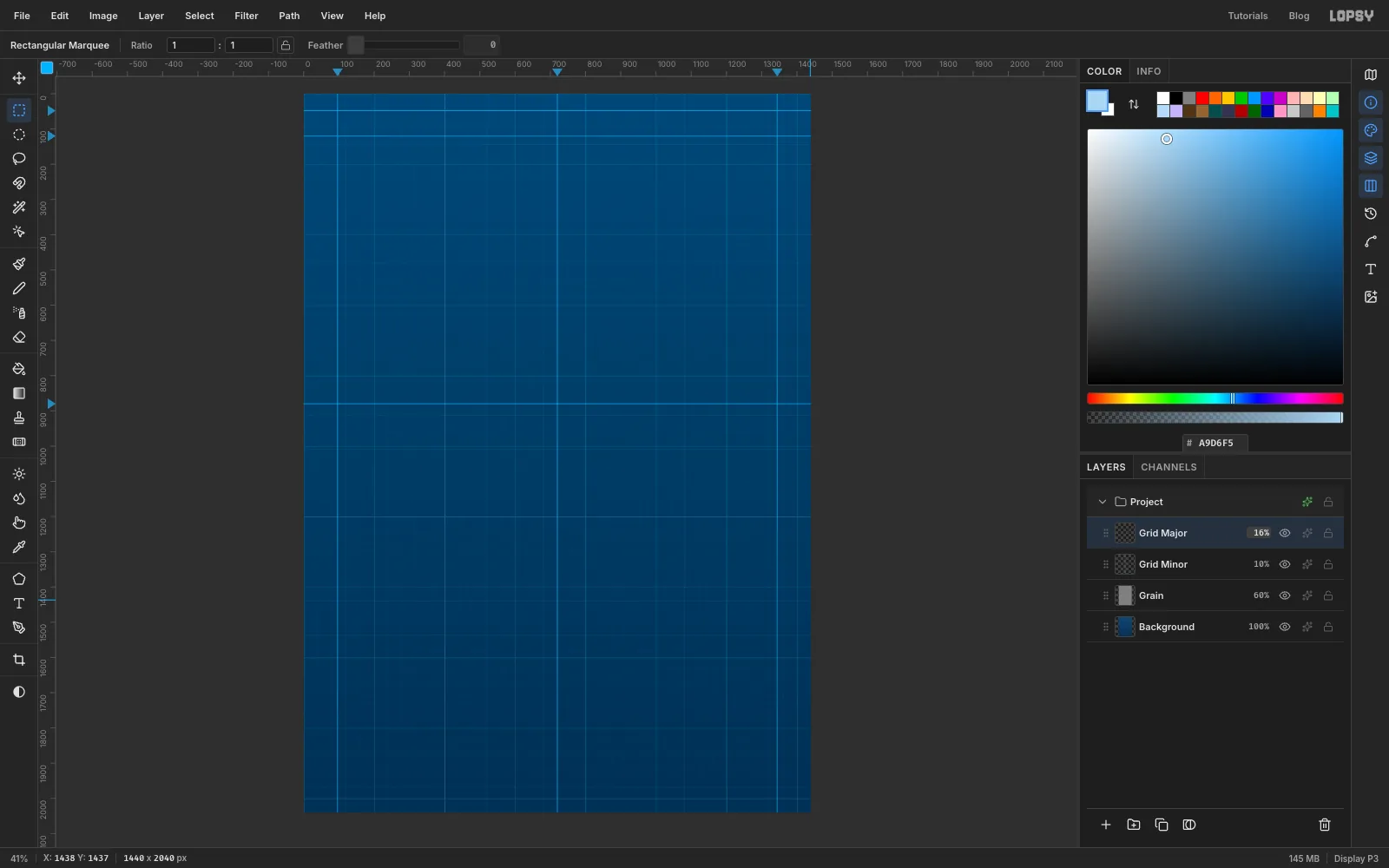
Task: Add a new layer with plus icon
Action: point(1106,825)
